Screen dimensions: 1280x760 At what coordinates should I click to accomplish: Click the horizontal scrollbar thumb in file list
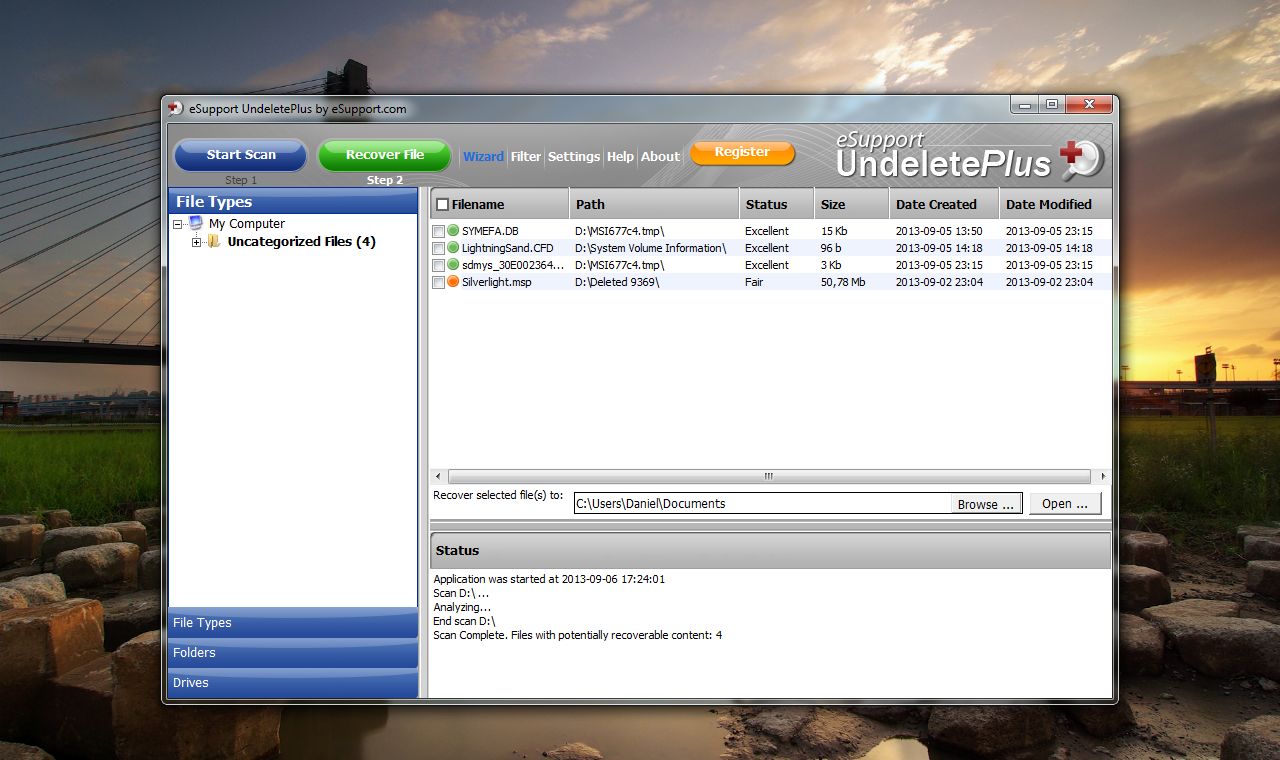coord(769,477)
